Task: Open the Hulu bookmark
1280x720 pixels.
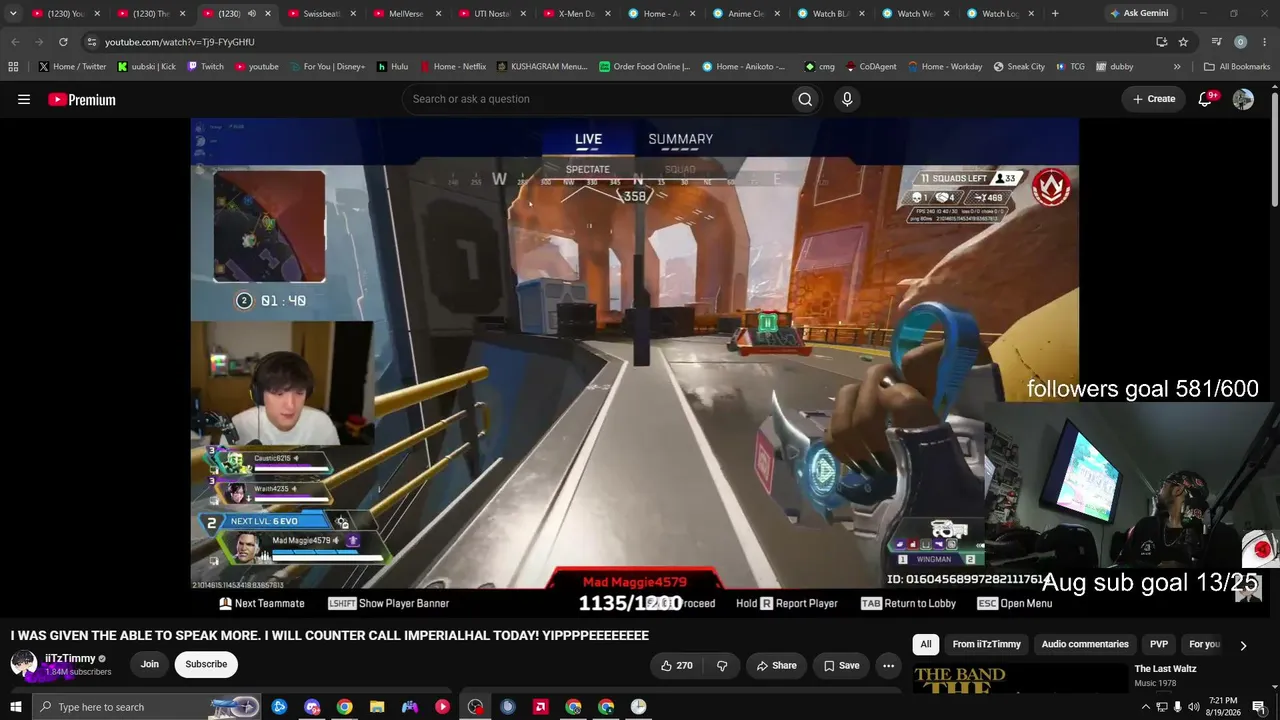Action: (x=392, y=67)
